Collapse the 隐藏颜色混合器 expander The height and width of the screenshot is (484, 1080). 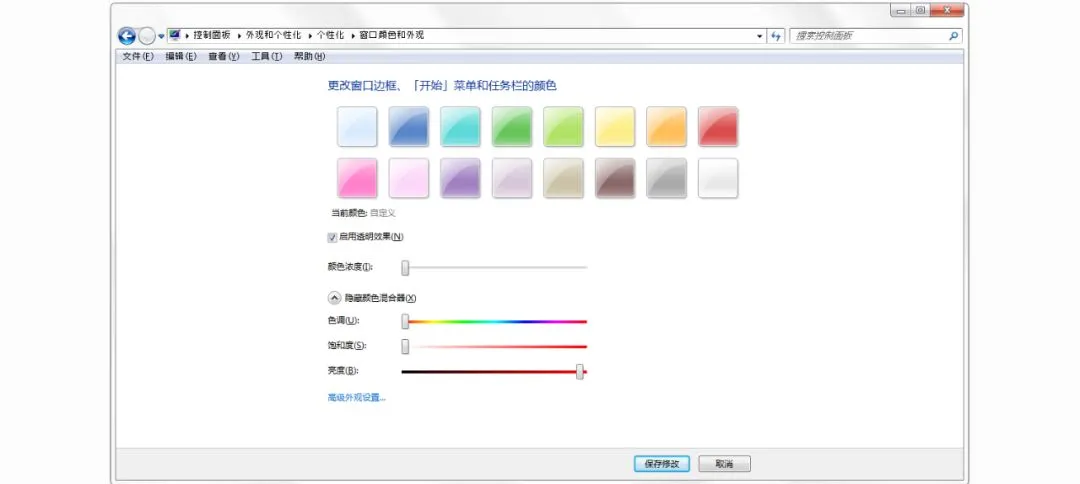point(334,298)
